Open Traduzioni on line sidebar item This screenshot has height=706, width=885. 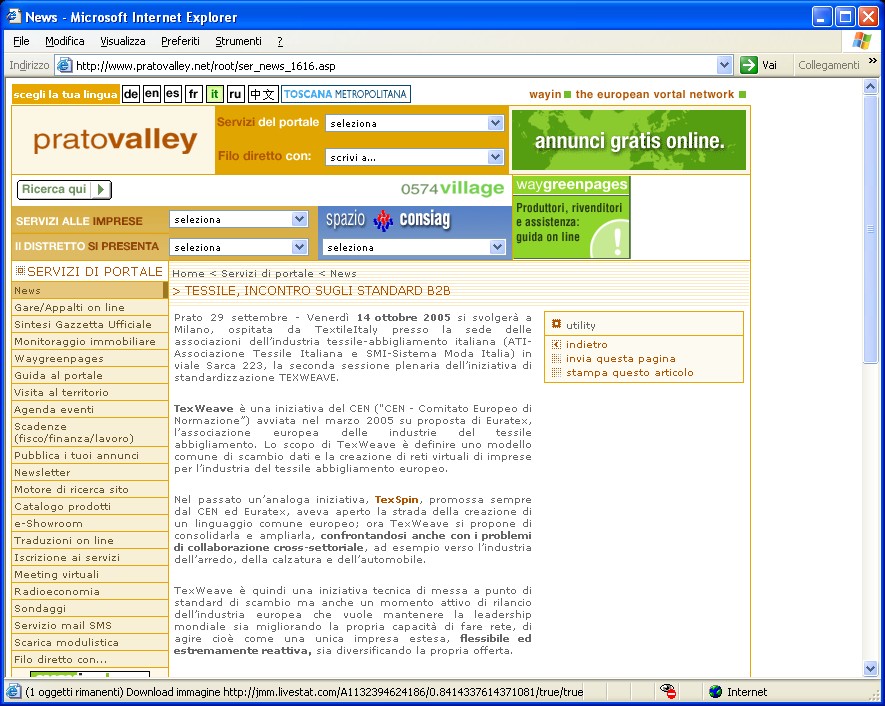(x=89, y=540)
